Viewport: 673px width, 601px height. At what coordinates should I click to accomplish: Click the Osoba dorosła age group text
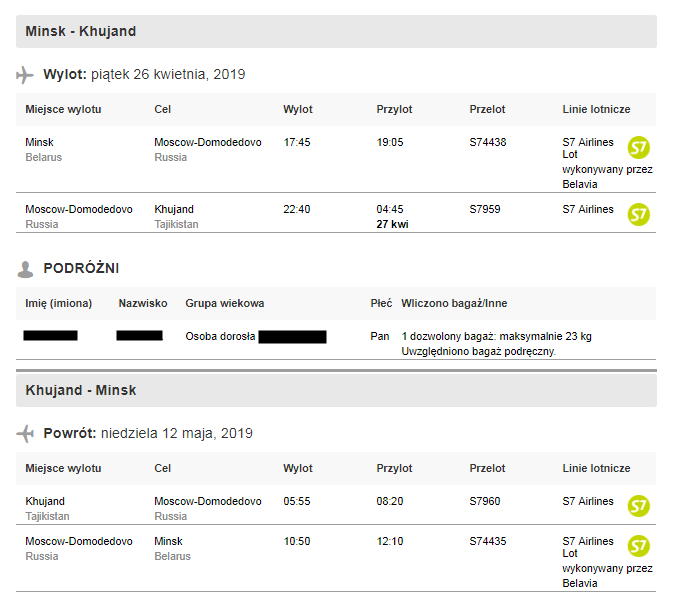[220, 336]
